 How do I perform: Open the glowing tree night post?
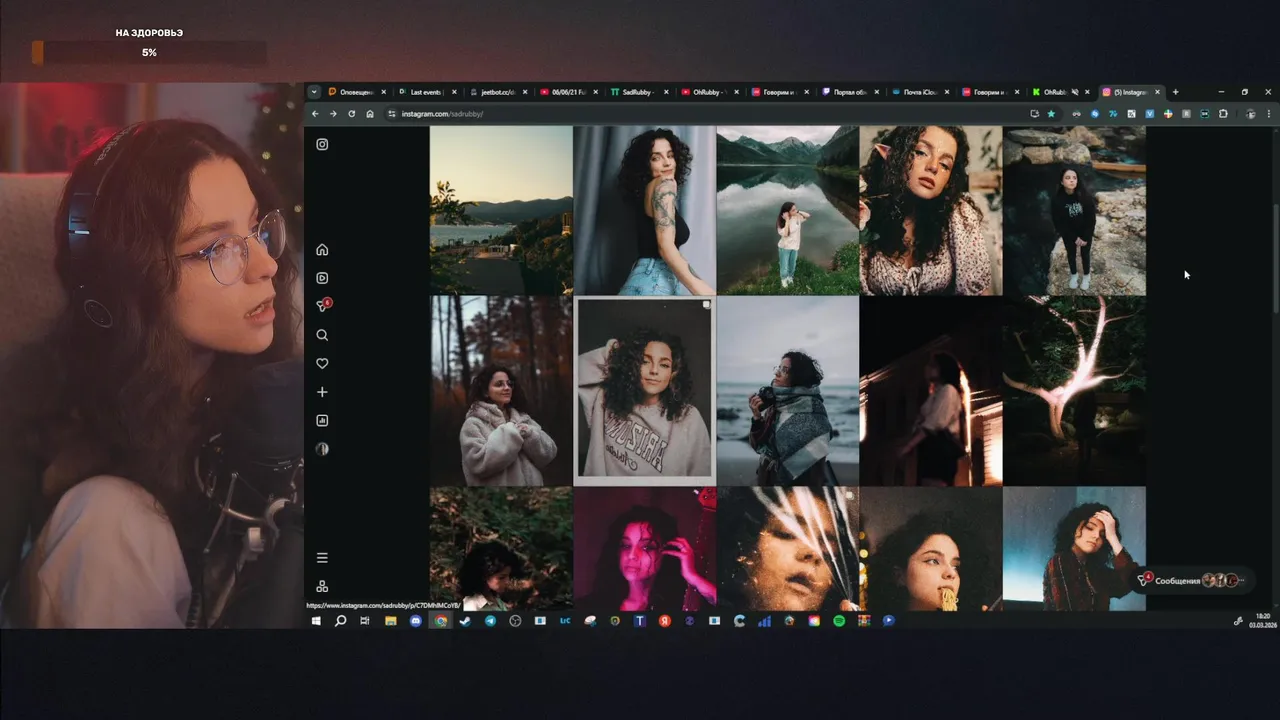[x=1074, y=391]
